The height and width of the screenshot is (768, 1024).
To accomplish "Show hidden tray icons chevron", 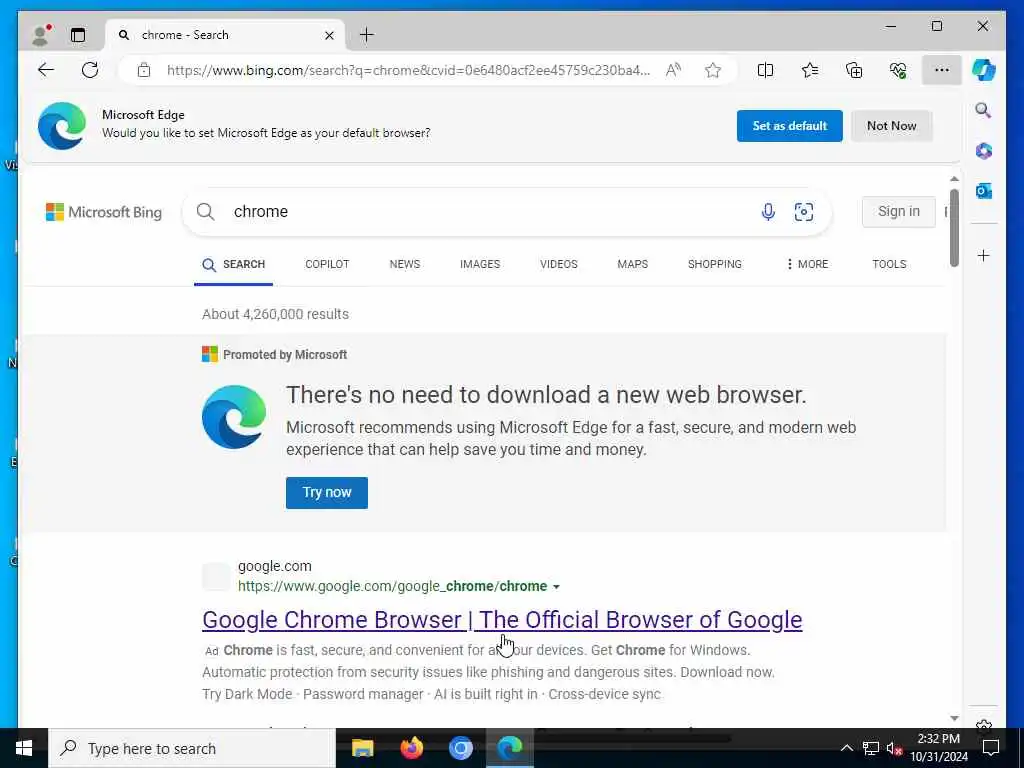I will coord(846,748).
